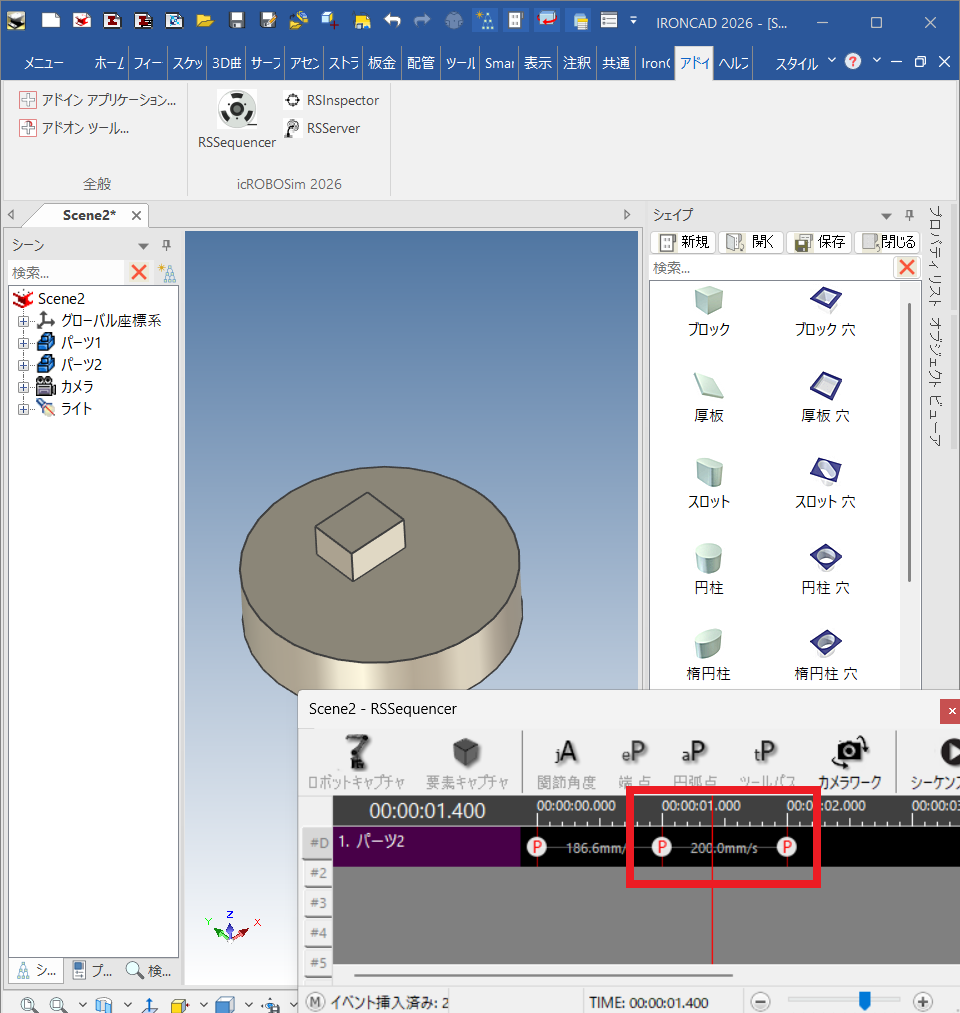
Task: Expand the パーツ1 tree node
Action: [23, 343]
